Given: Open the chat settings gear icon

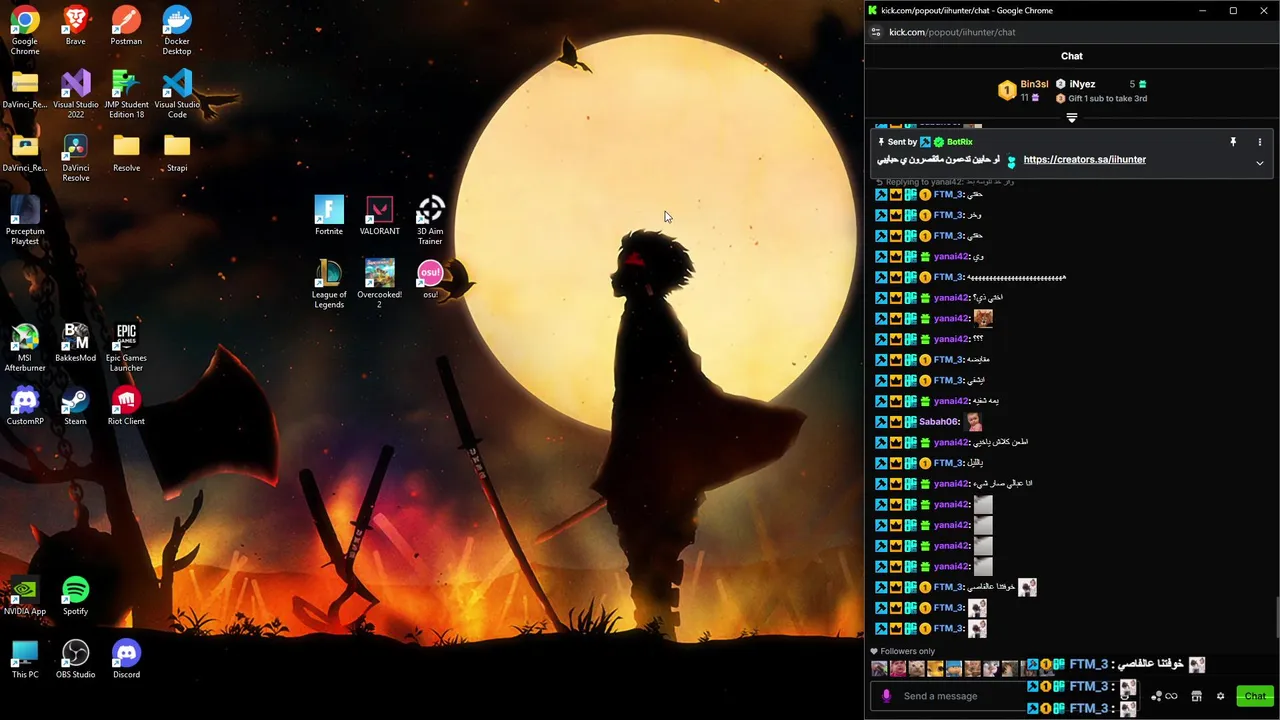Looking at the screenshot, I should point(1220,696).
